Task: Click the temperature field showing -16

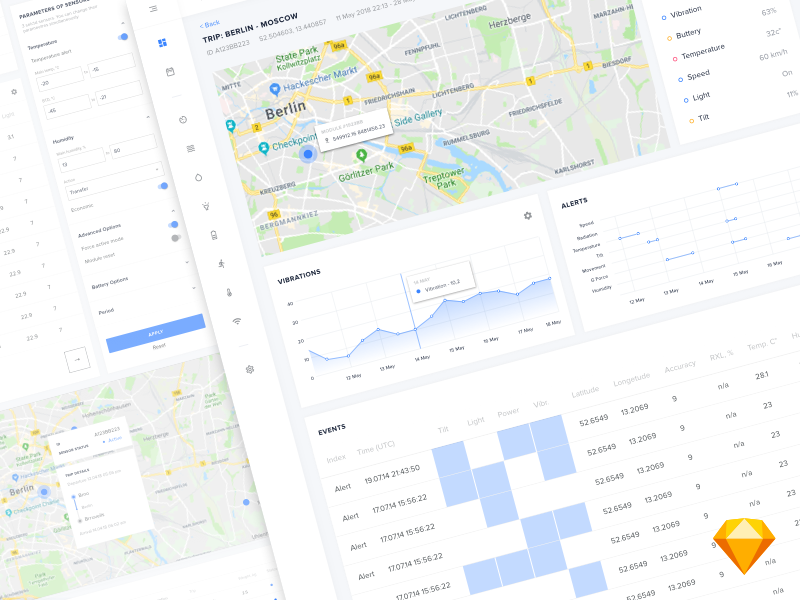Action: (x=112, y=66)
